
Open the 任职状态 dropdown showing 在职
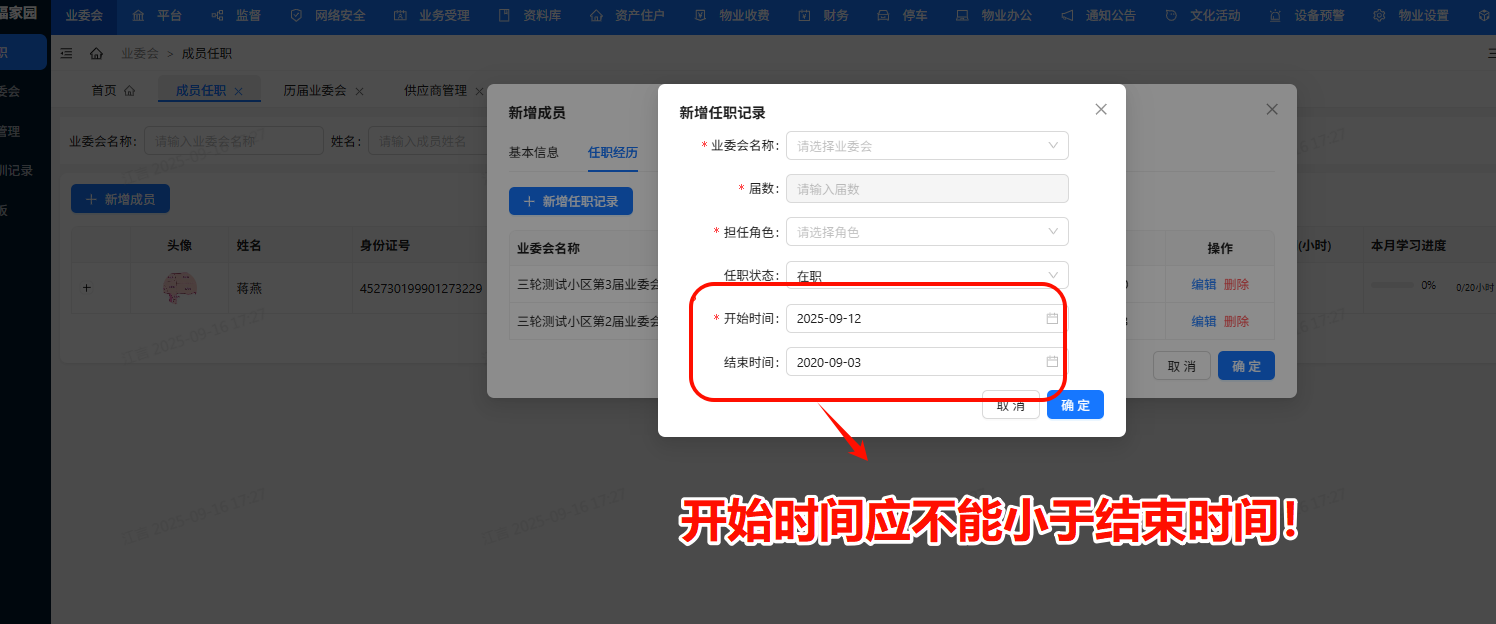[x=926, y=274]
